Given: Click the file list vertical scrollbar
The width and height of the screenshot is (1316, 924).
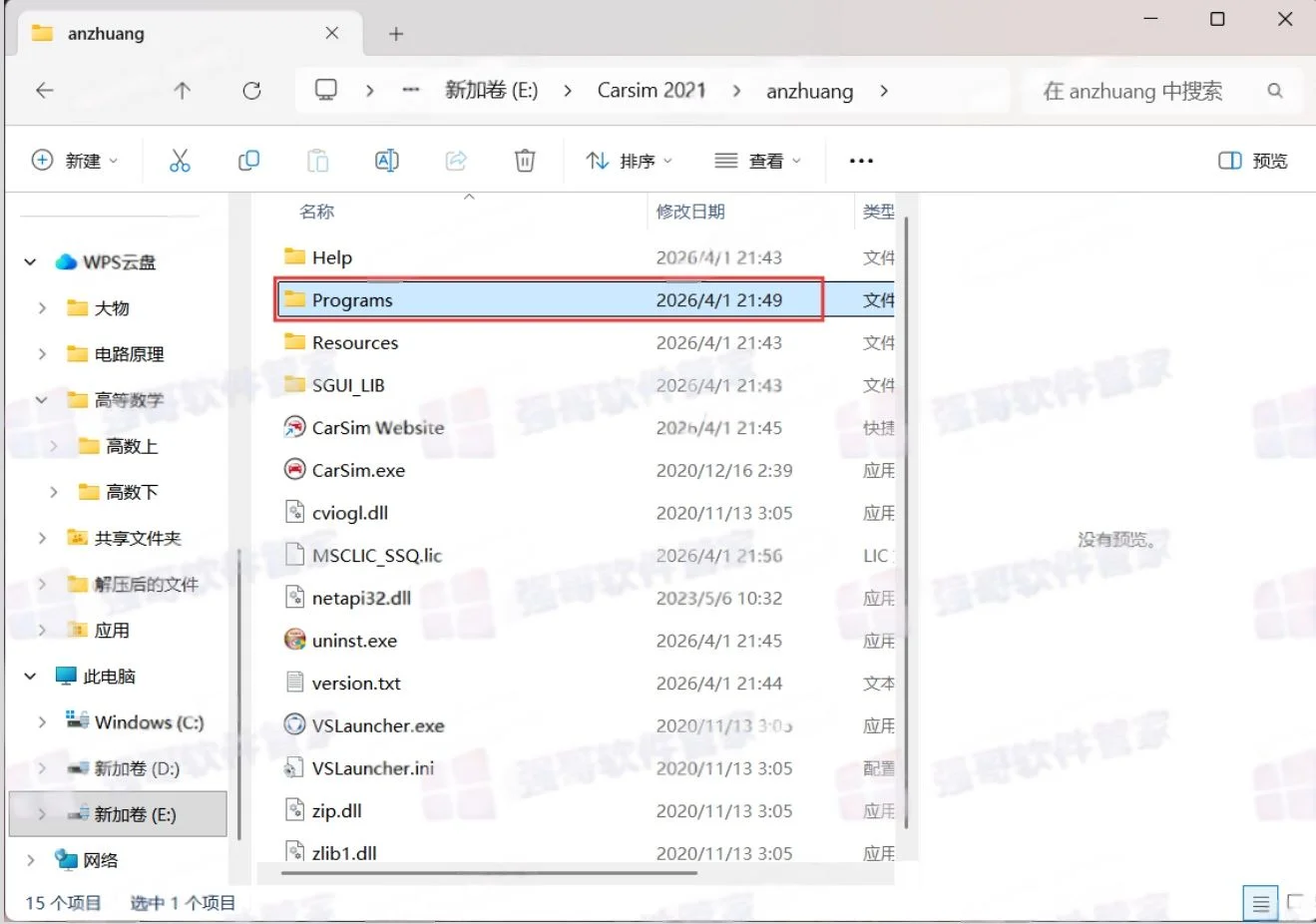Looking at the screenshot, I should pos(905,521).
